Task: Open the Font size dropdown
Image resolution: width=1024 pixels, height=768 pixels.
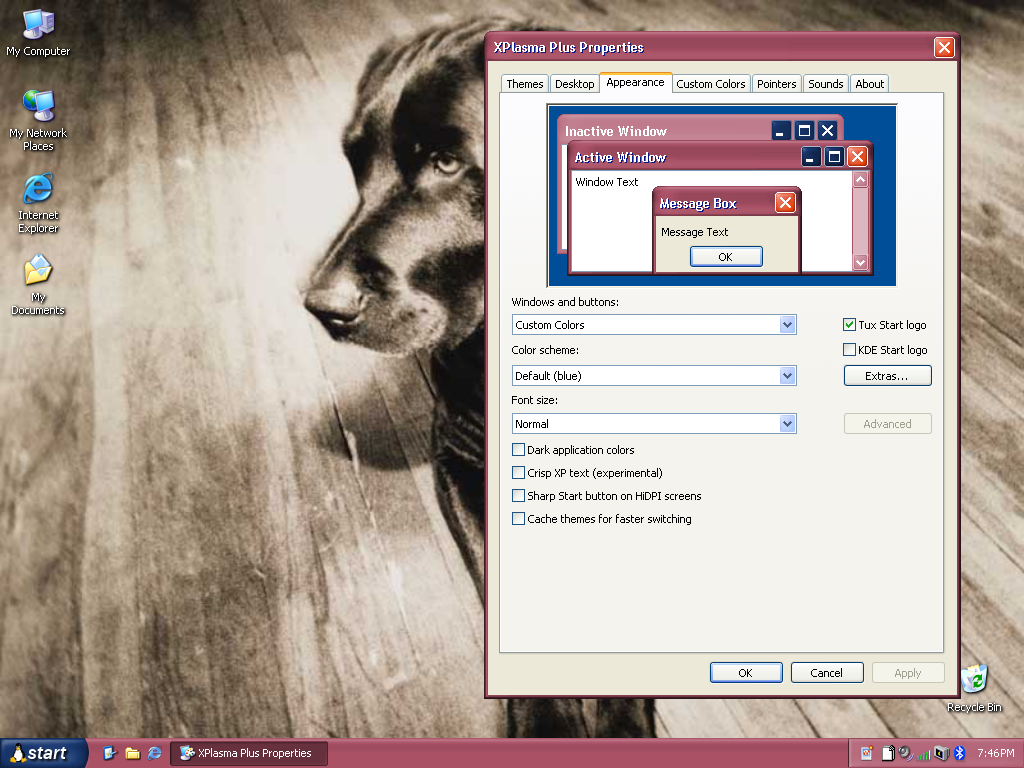Action: (x=654, y=424)
